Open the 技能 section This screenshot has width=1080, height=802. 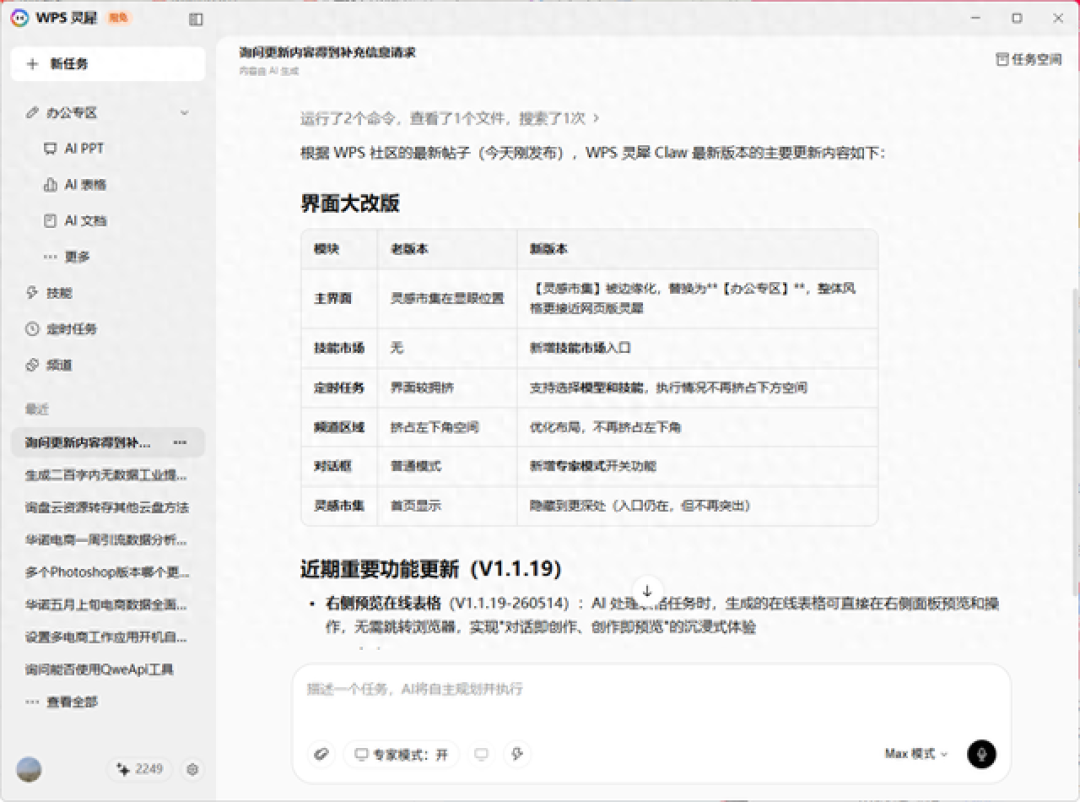pyautogui.click(x=59, y=293)
